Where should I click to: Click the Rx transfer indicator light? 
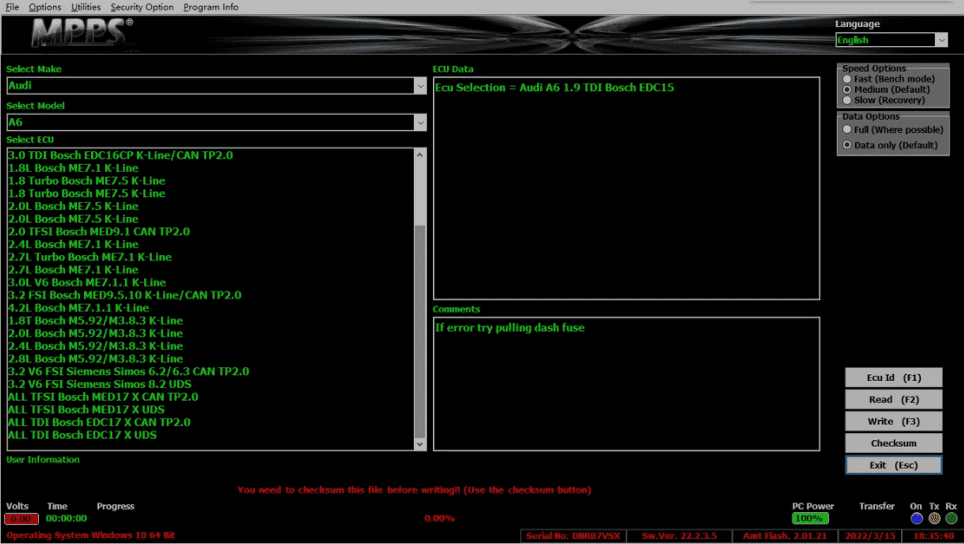(x=951, y=518)
